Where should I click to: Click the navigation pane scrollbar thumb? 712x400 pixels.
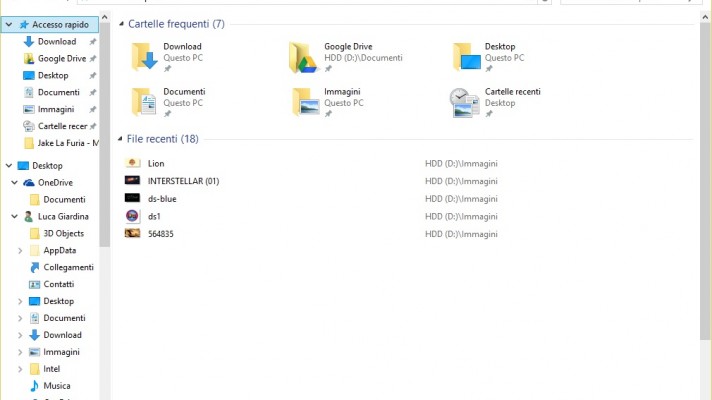[104, 135]
